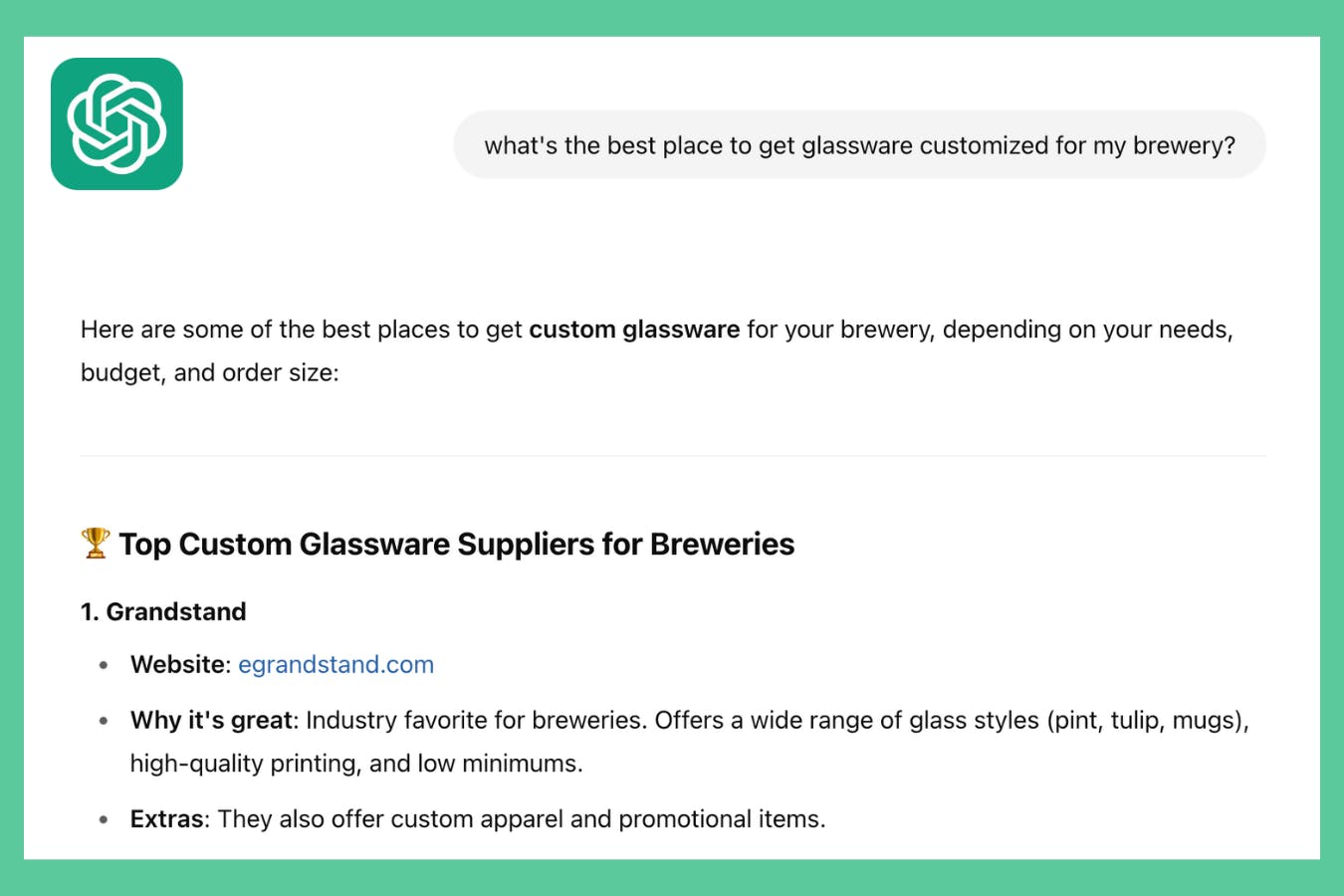This screenshot has width=1344, height=896.
Task: Click the bullet point before Why it's great
Action: (104, 721)
